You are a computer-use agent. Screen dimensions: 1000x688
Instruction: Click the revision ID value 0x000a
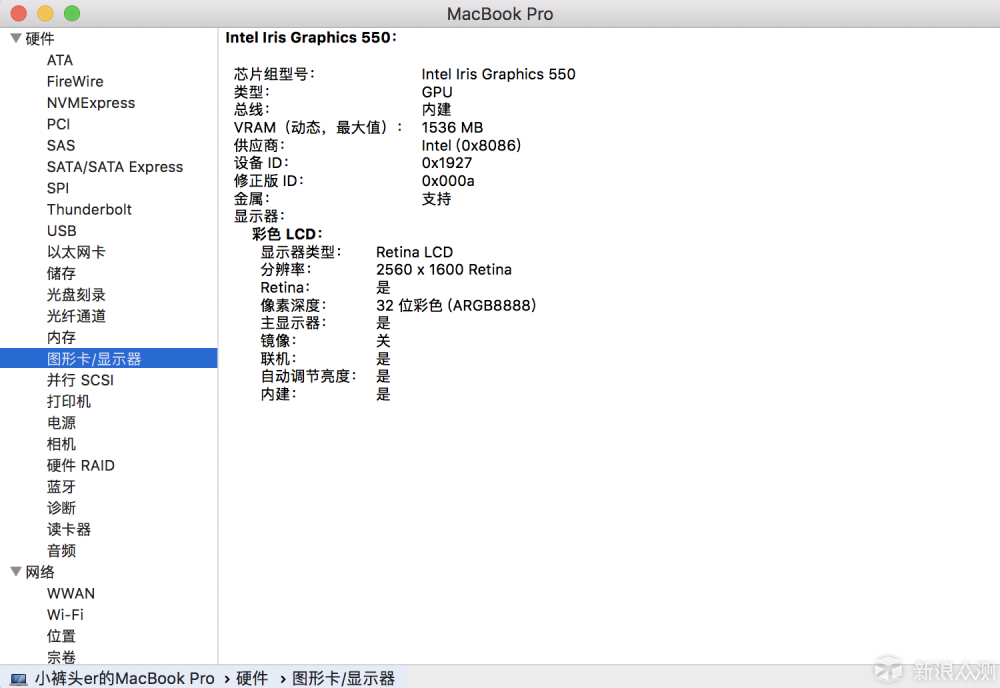click(x=448, y=181)
